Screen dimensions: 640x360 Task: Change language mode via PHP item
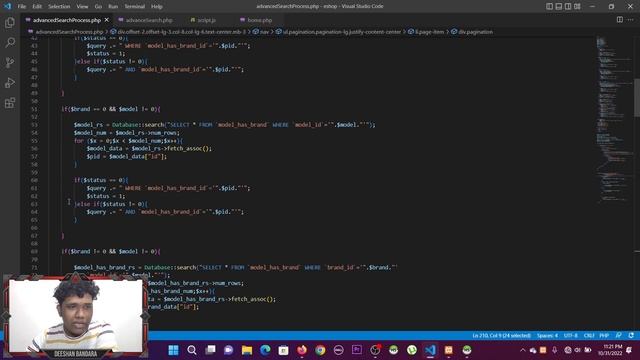(x=604, y=336)
